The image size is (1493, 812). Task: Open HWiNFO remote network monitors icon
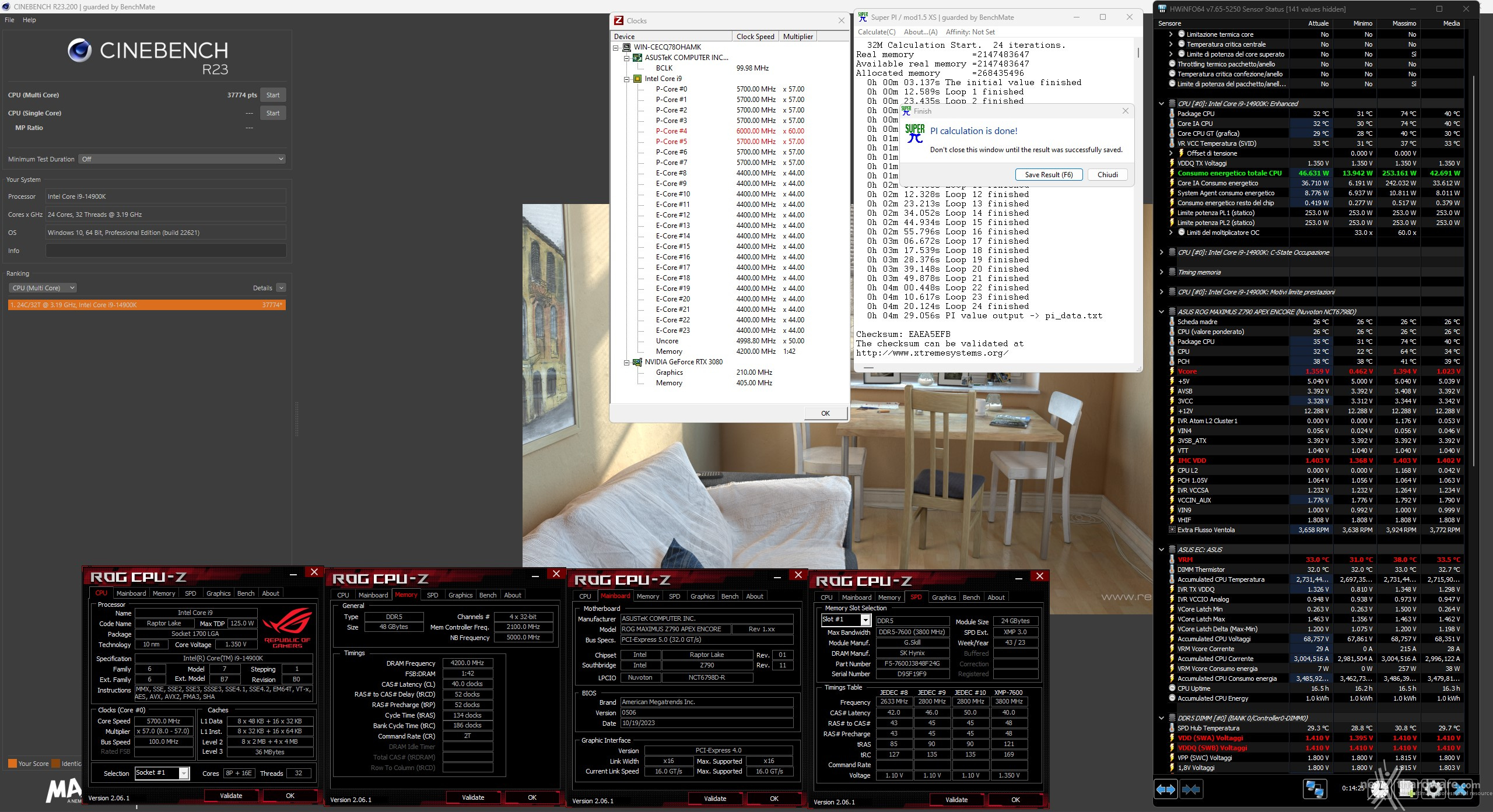pyautogui.click(x=1315, y=789)
